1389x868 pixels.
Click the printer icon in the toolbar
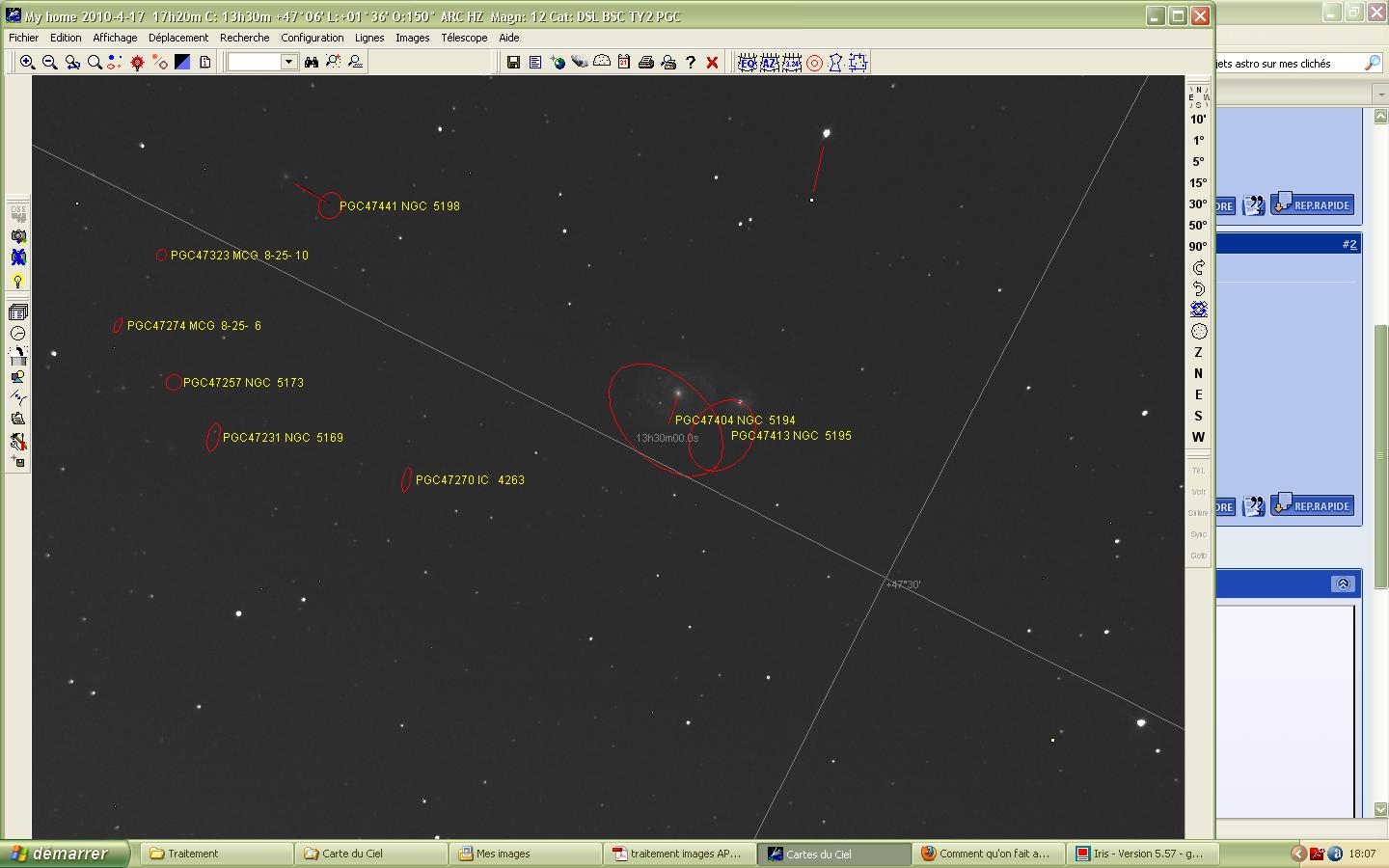coord(646,63)
